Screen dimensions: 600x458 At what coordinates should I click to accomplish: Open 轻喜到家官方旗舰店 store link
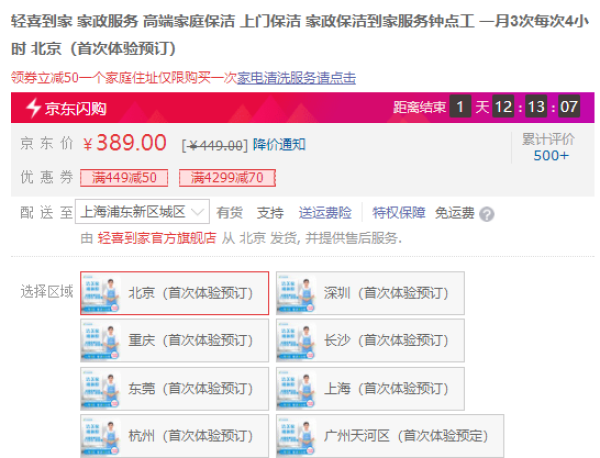pos(157,238)
